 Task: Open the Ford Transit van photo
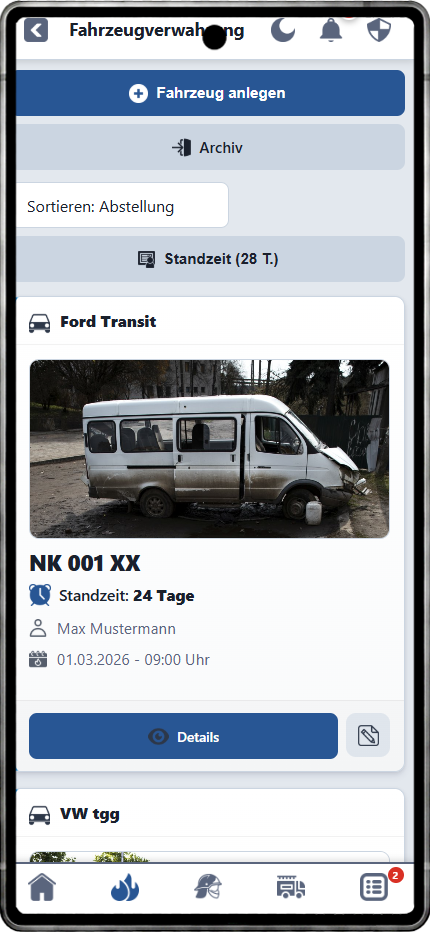click(x=209, y=449)
